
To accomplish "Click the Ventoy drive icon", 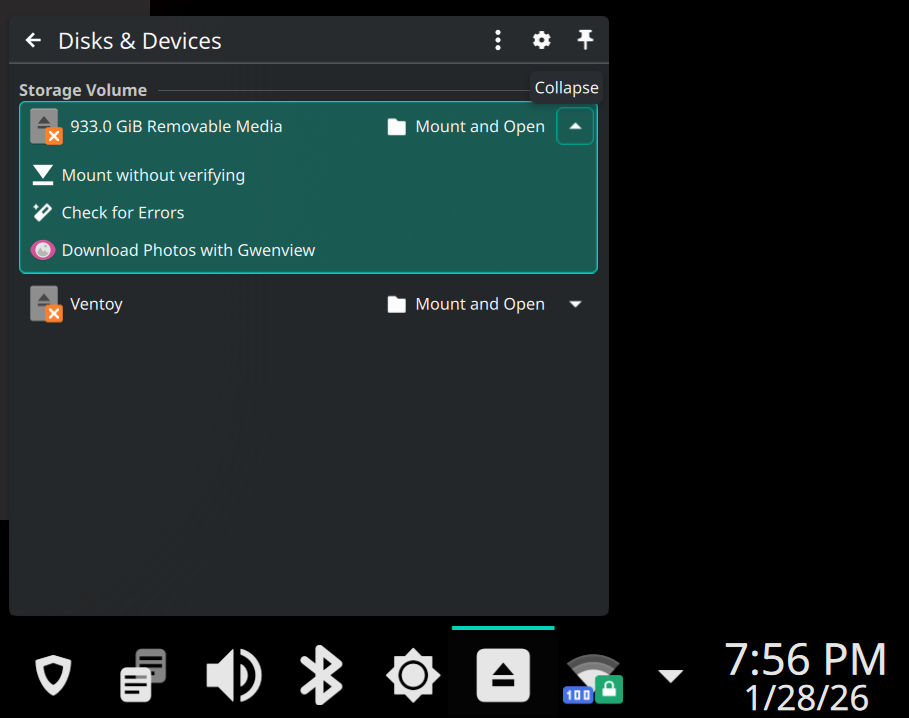I will point(45,304).
